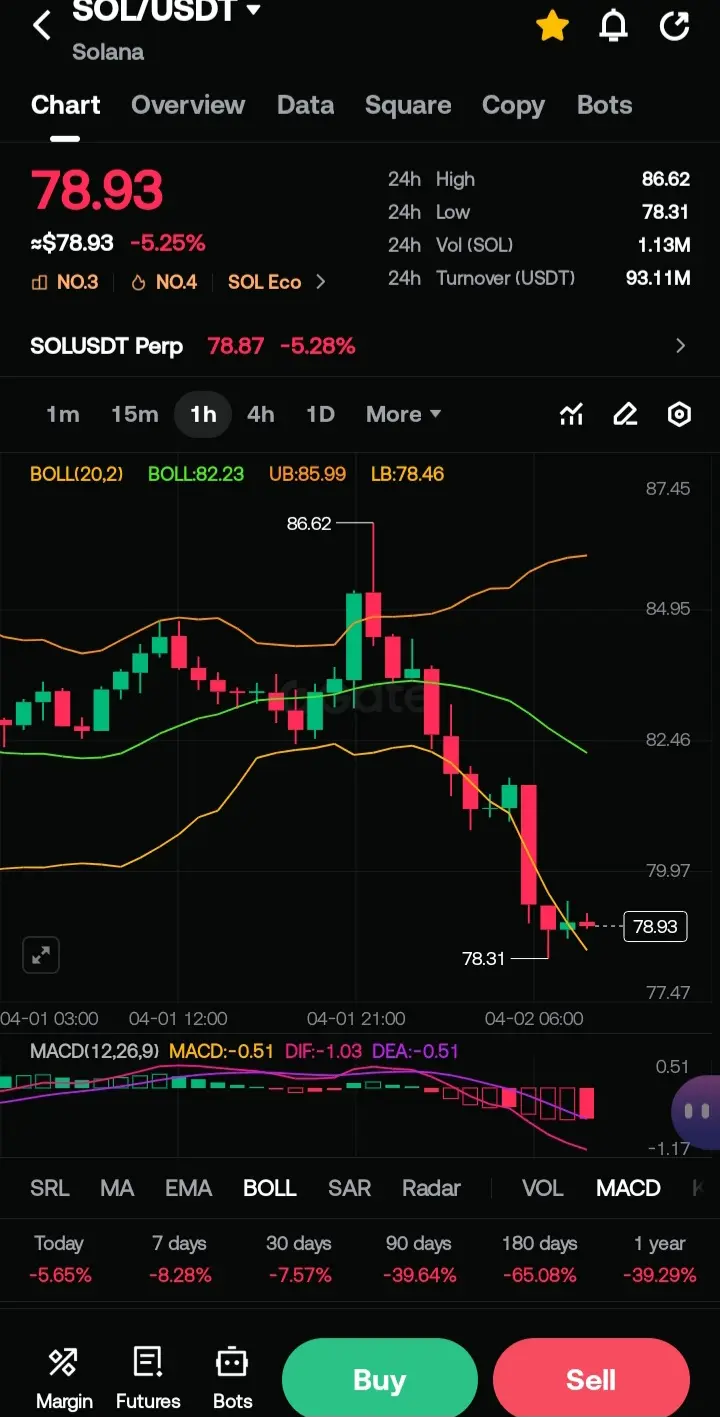The width and height of the screenshot is (720, 1417).
Task: Toggle the BOLL indicator
Action: click(x=270, y=1188)
